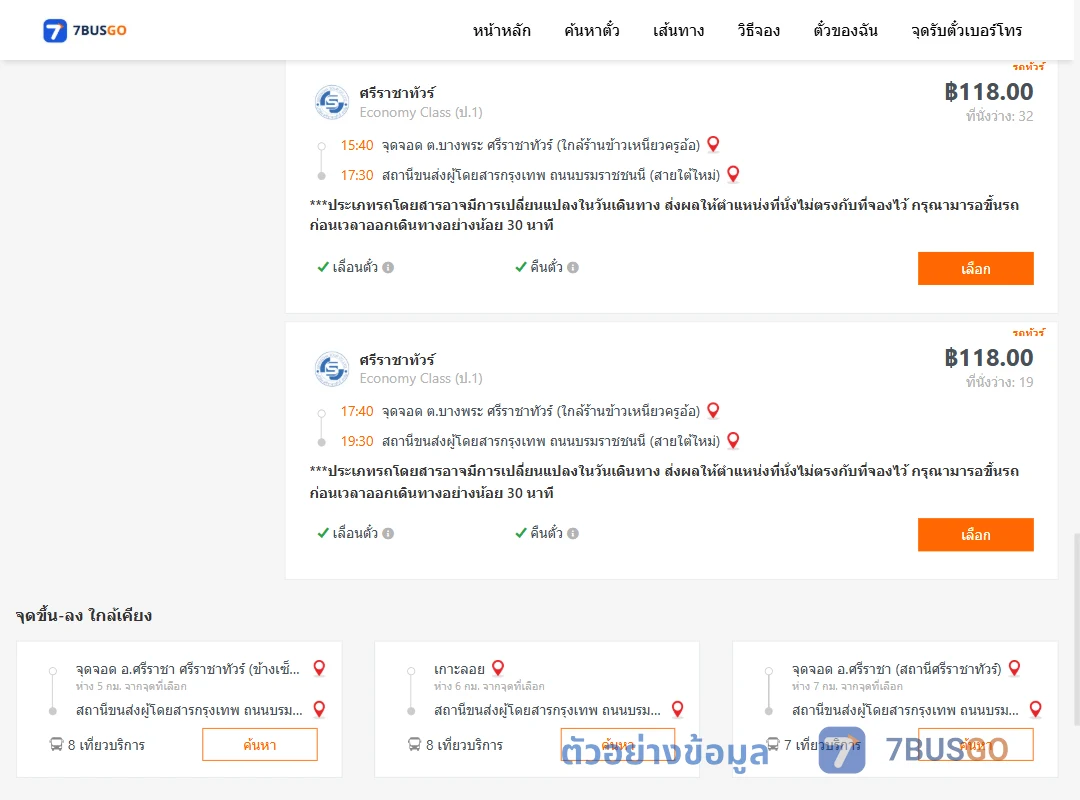Open the วิธีจอง menu item

click(x=758, y=30)
